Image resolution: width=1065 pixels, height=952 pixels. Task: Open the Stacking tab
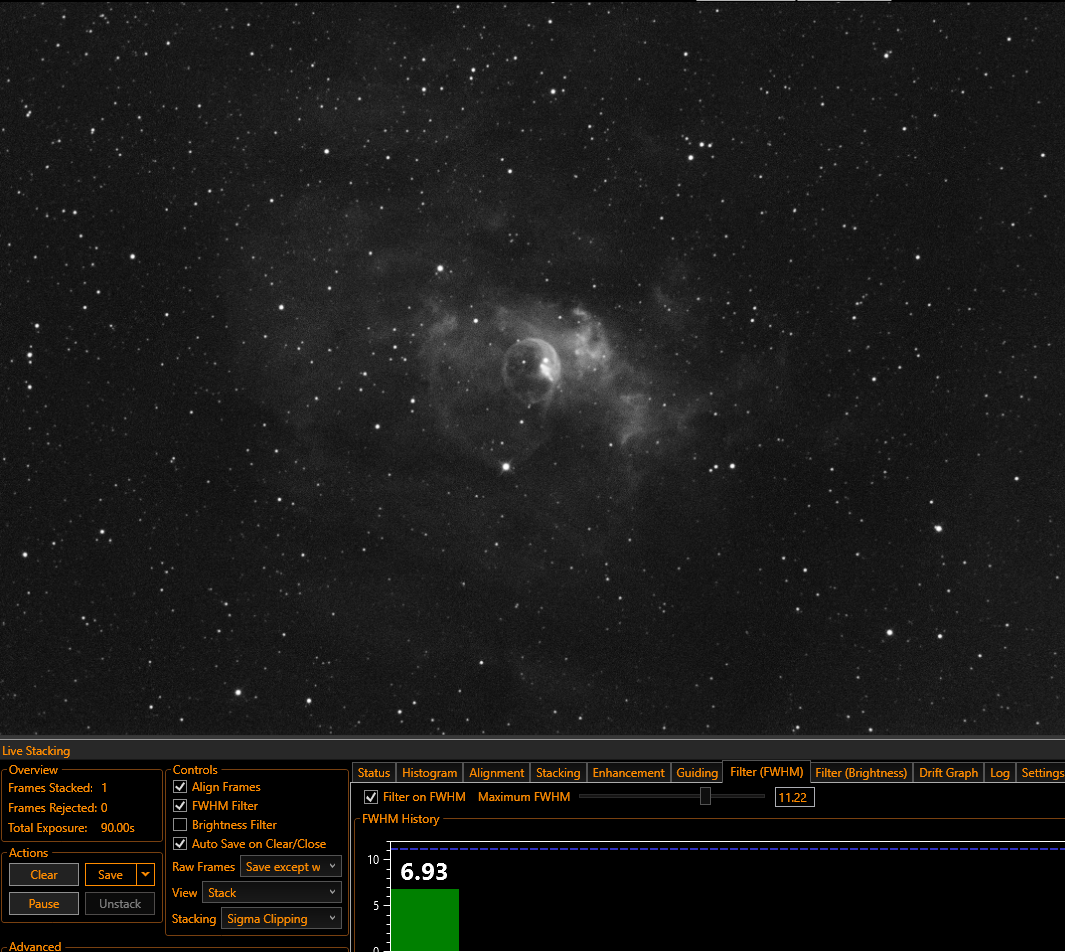coord(558,773)
